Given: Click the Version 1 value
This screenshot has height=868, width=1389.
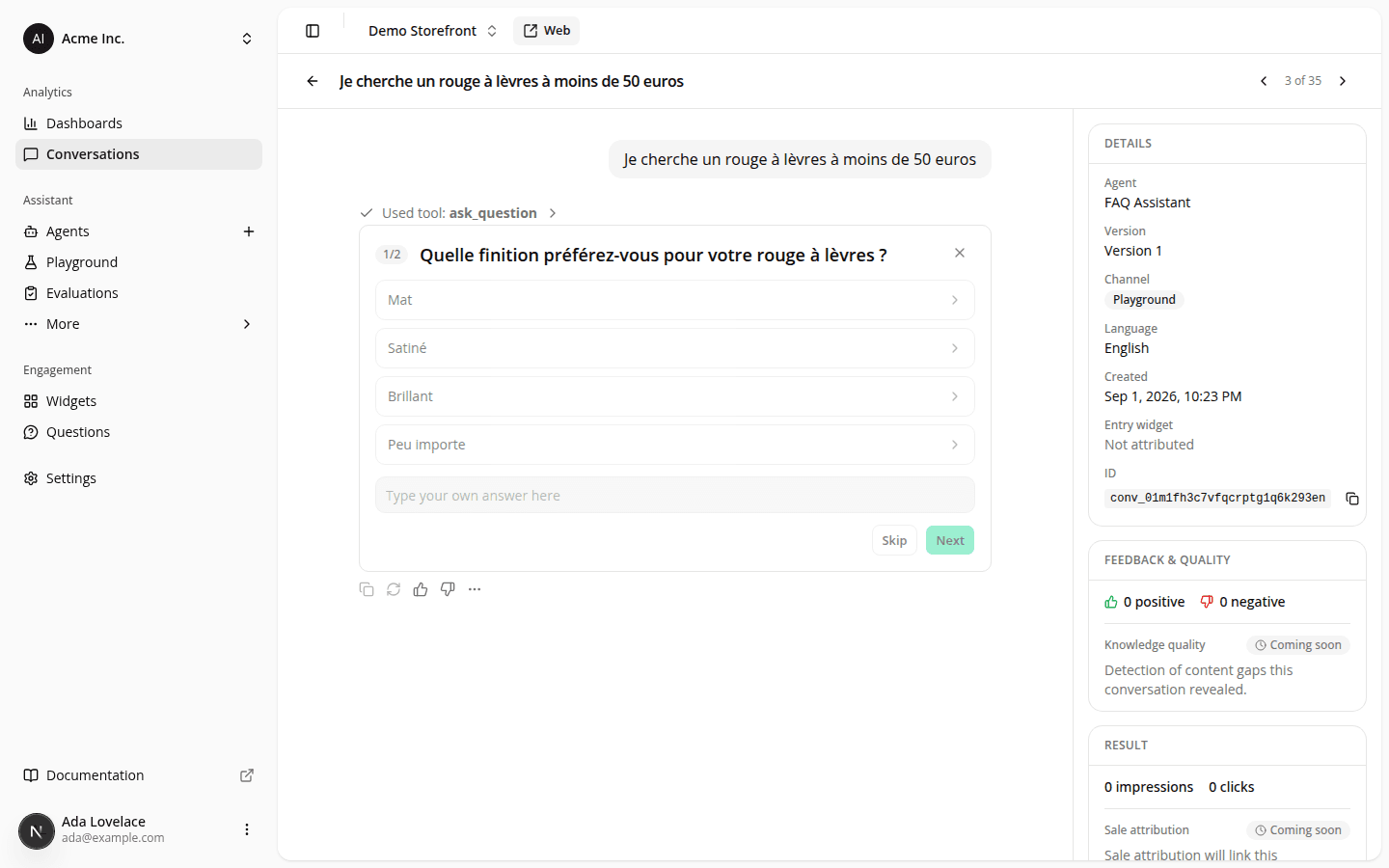Looking at the screenshot, I should (1133, 251).
